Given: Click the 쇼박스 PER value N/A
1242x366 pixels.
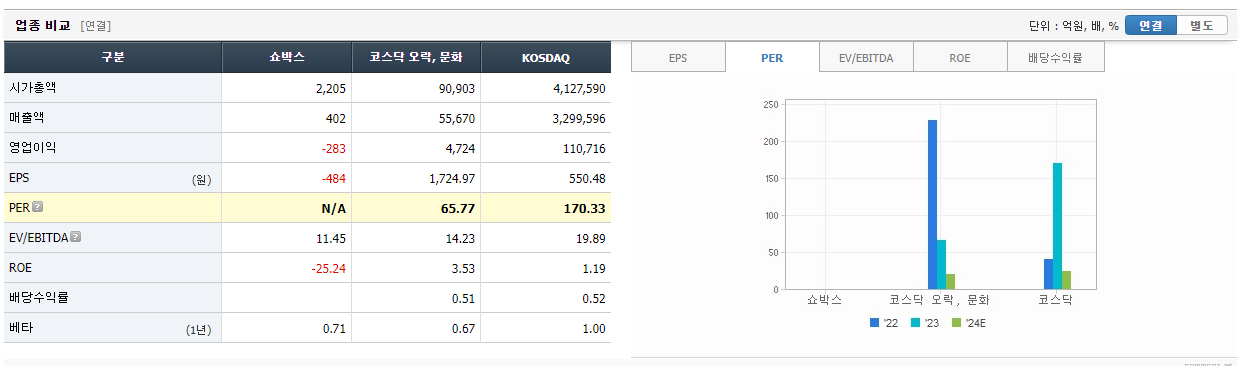Looking at the screenshot, I should [x=335, y=209].
